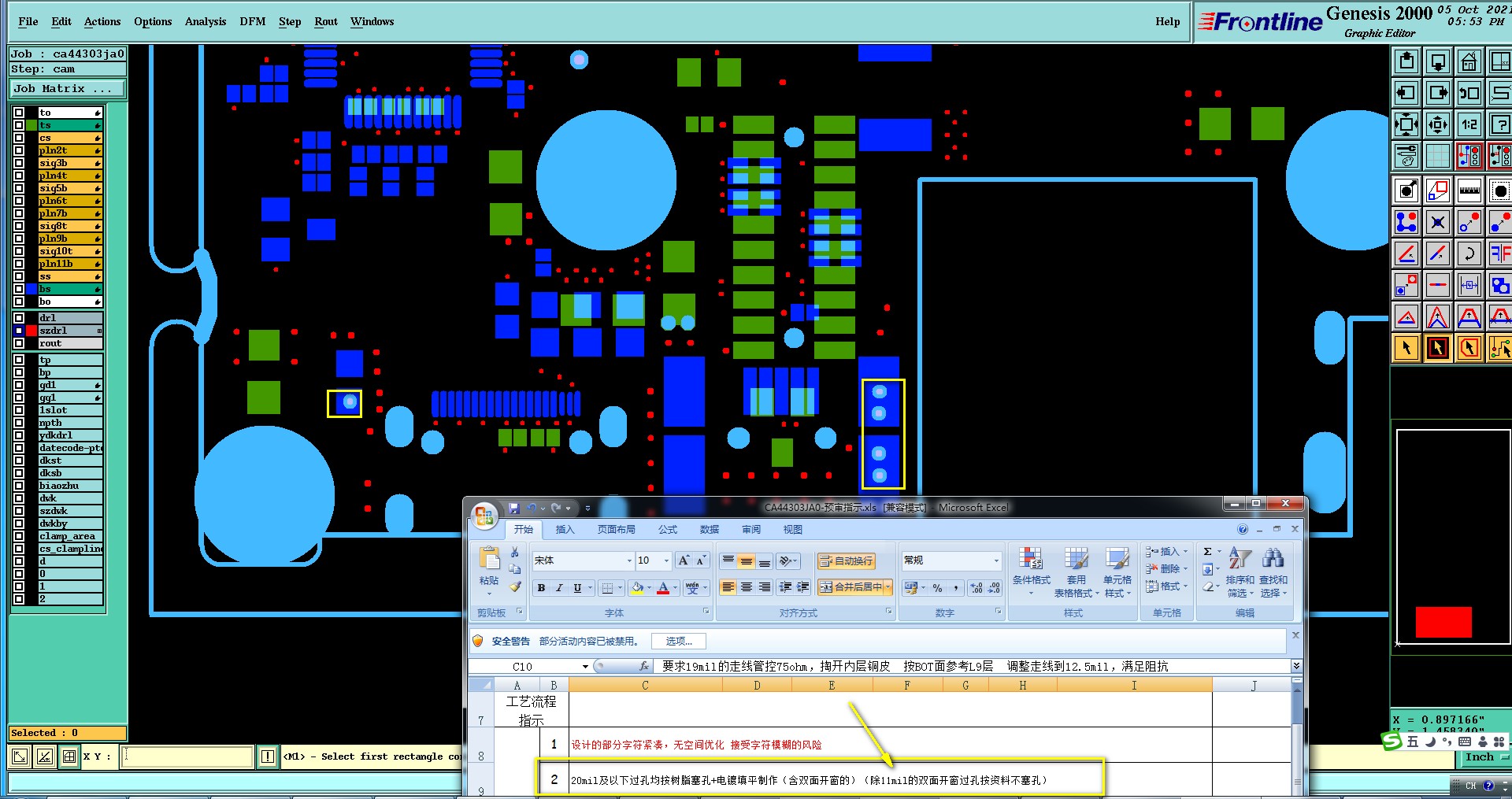
Task: Click the pan up icon in Genesis toolbar
Action: point(1406,61)
